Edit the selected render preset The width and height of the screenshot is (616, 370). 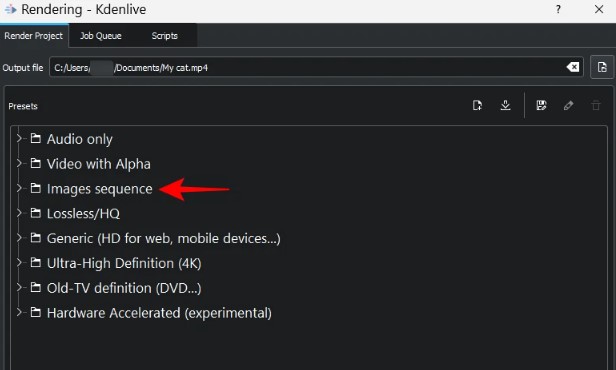click(568, 105)
